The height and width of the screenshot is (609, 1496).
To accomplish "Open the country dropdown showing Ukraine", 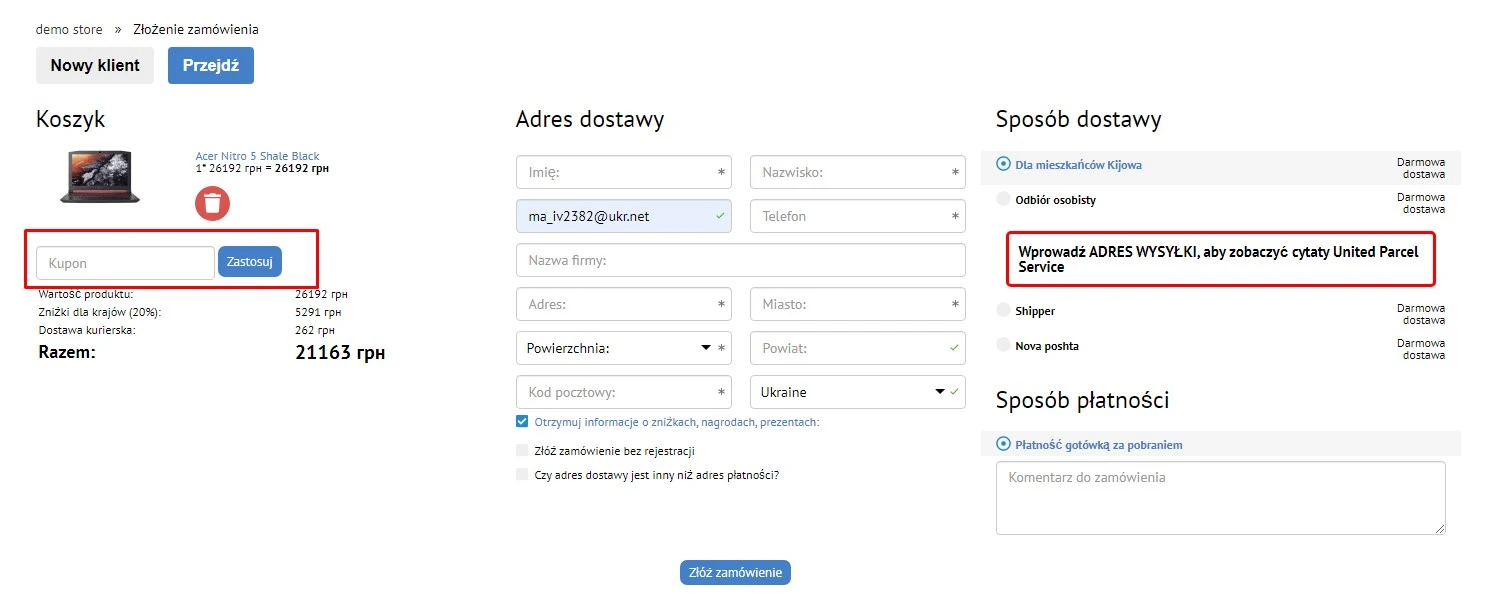I will point(857,391).
